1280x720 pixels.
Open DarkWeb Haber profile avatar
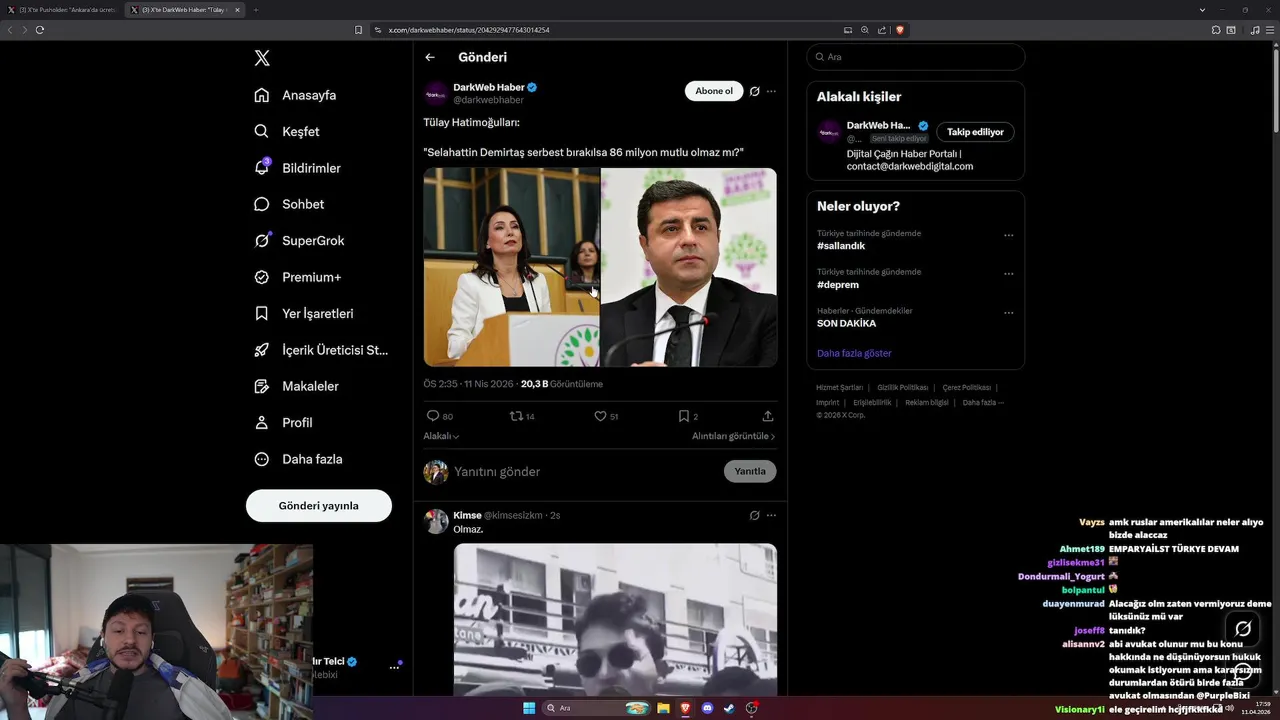point(436,94)
